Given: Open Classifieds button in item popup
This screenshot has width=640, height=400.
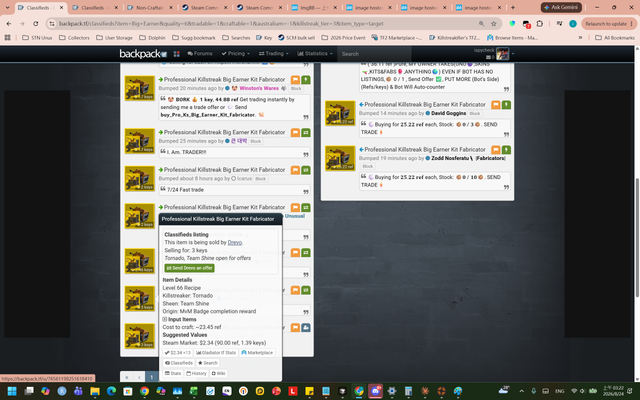Looking at the screenshot, I should [179, 363].
